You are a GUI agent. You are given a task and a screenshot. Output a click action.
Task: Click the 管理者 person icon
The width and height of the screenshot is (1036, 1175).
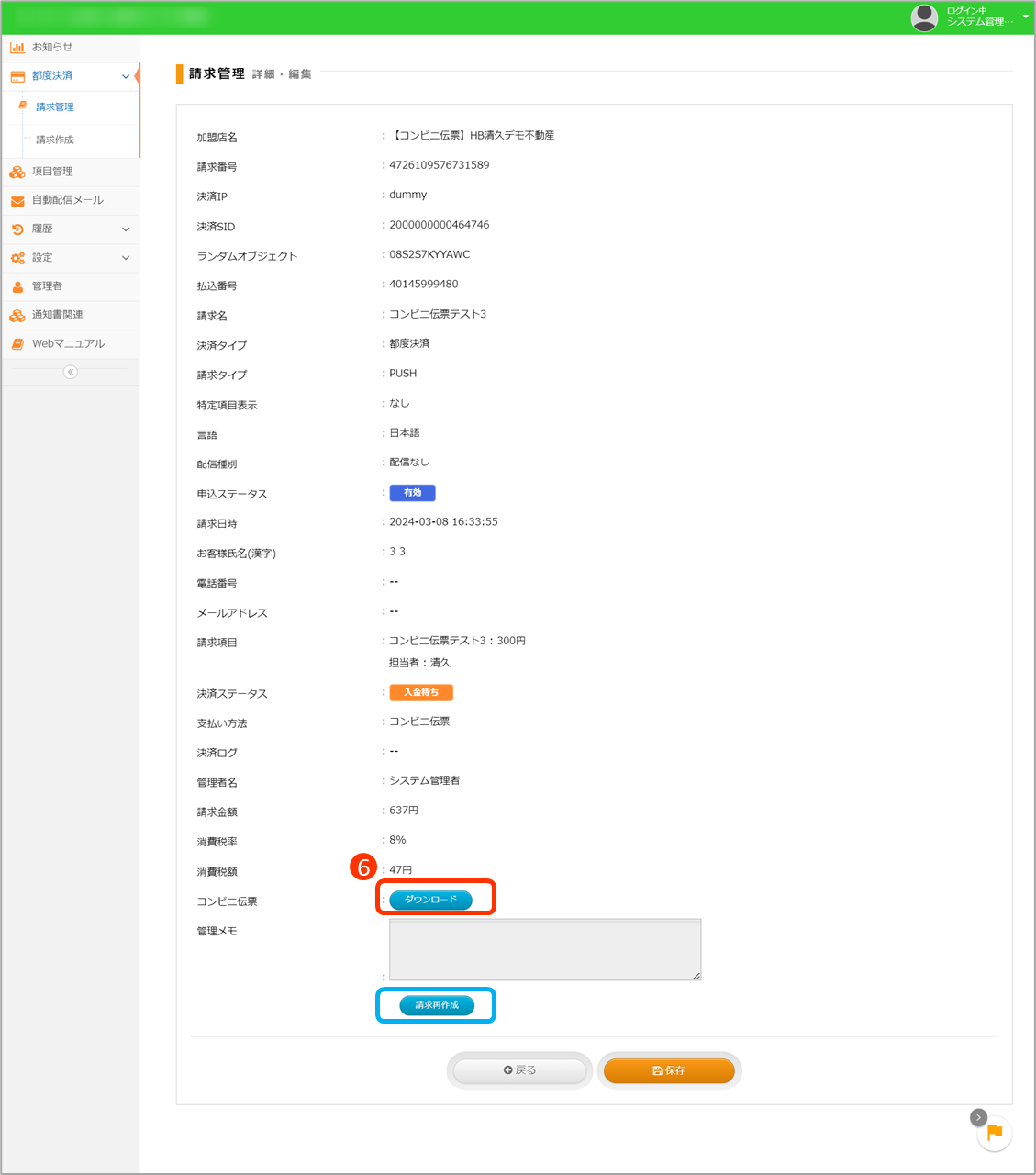pos(17,287)
